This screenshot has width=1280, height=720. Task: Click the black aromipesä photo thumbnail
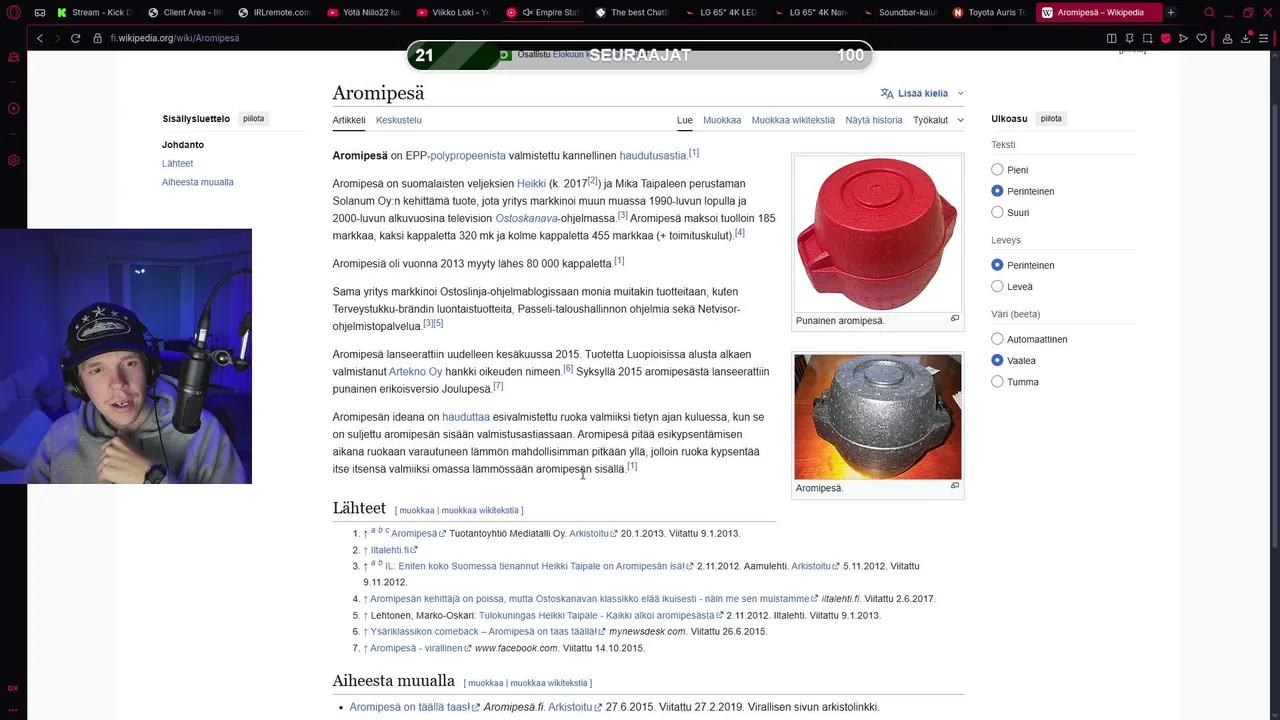877,416
